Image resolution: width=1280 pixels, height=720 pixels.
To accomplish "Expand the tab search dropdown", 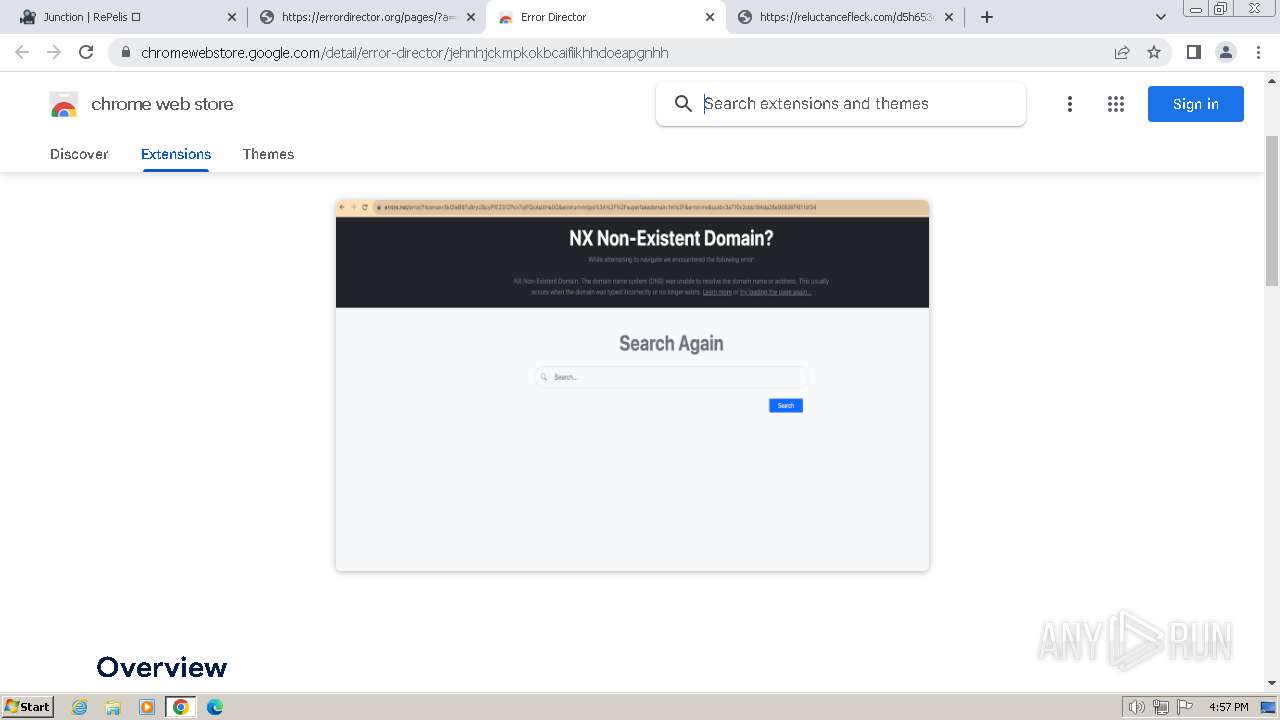I will coord(1161,17).
